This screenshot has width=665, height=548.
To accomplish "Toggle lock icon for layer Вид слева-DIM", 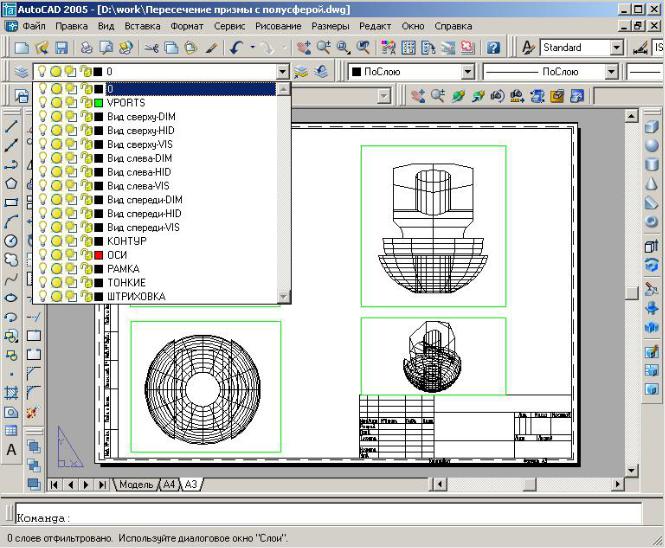I will pyautogui.click(x=87, y=158).
